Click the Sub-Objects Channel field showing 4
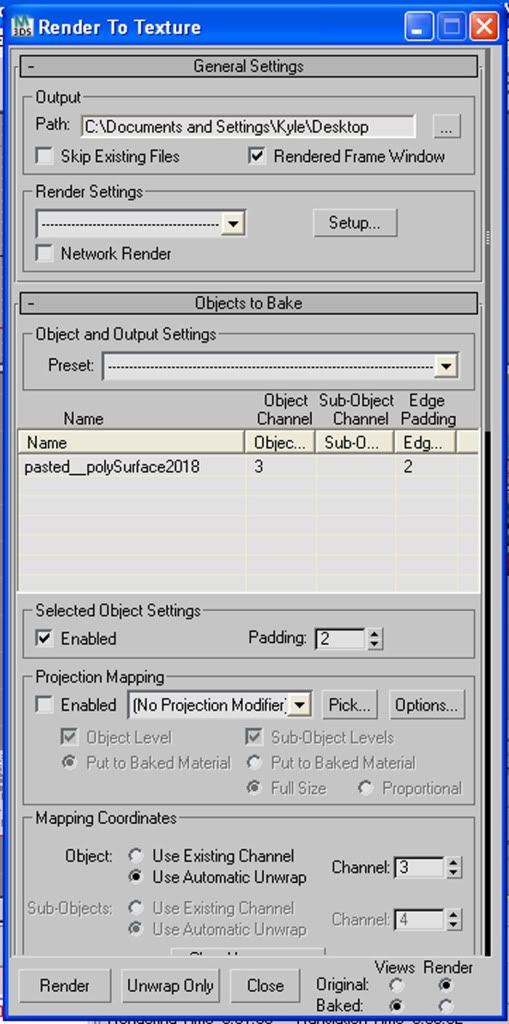 click(x=419, y=920)
